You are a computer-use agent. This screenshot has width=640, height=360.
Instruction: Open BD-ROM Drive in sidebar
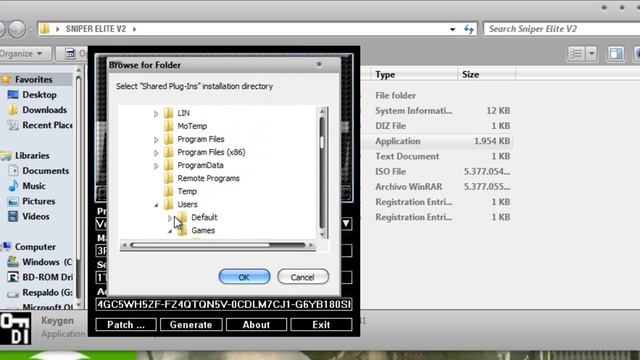coord(47,277)
